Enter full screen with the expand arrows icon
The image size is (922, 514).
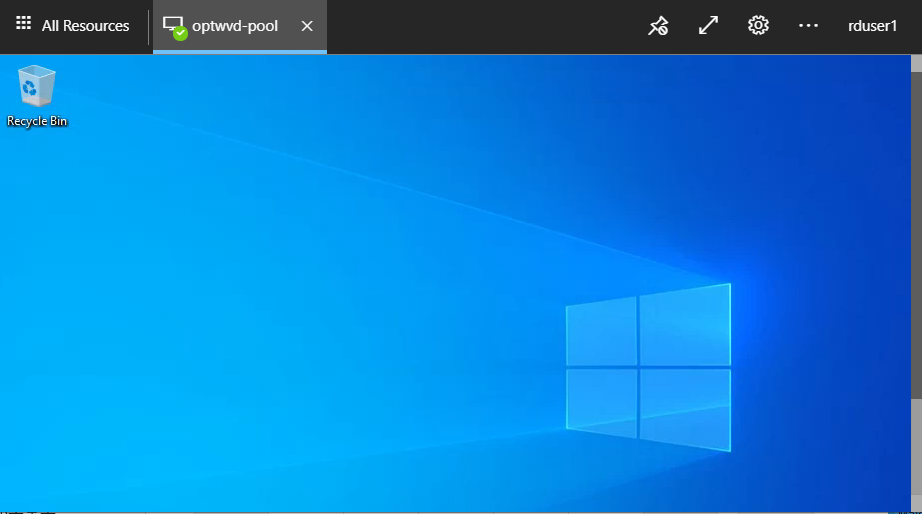click(x=708, y=25)
